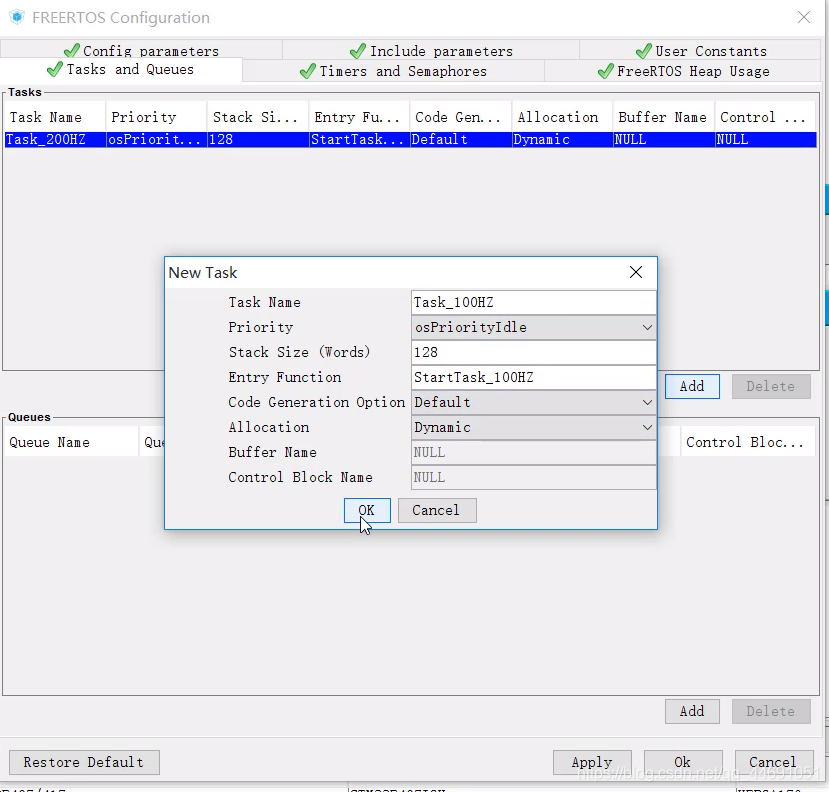Click the Dynamic cell in the Task_200HZ row
829x792 pixels.
[563, 140]
